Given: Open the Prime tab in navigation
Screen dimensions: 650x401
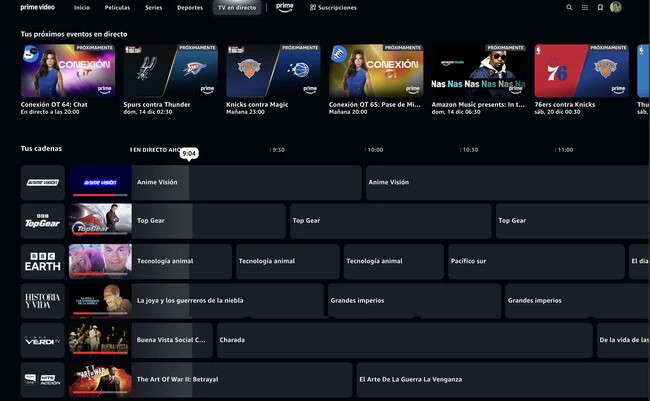Looking at the screenshot, I should point(285,7).
